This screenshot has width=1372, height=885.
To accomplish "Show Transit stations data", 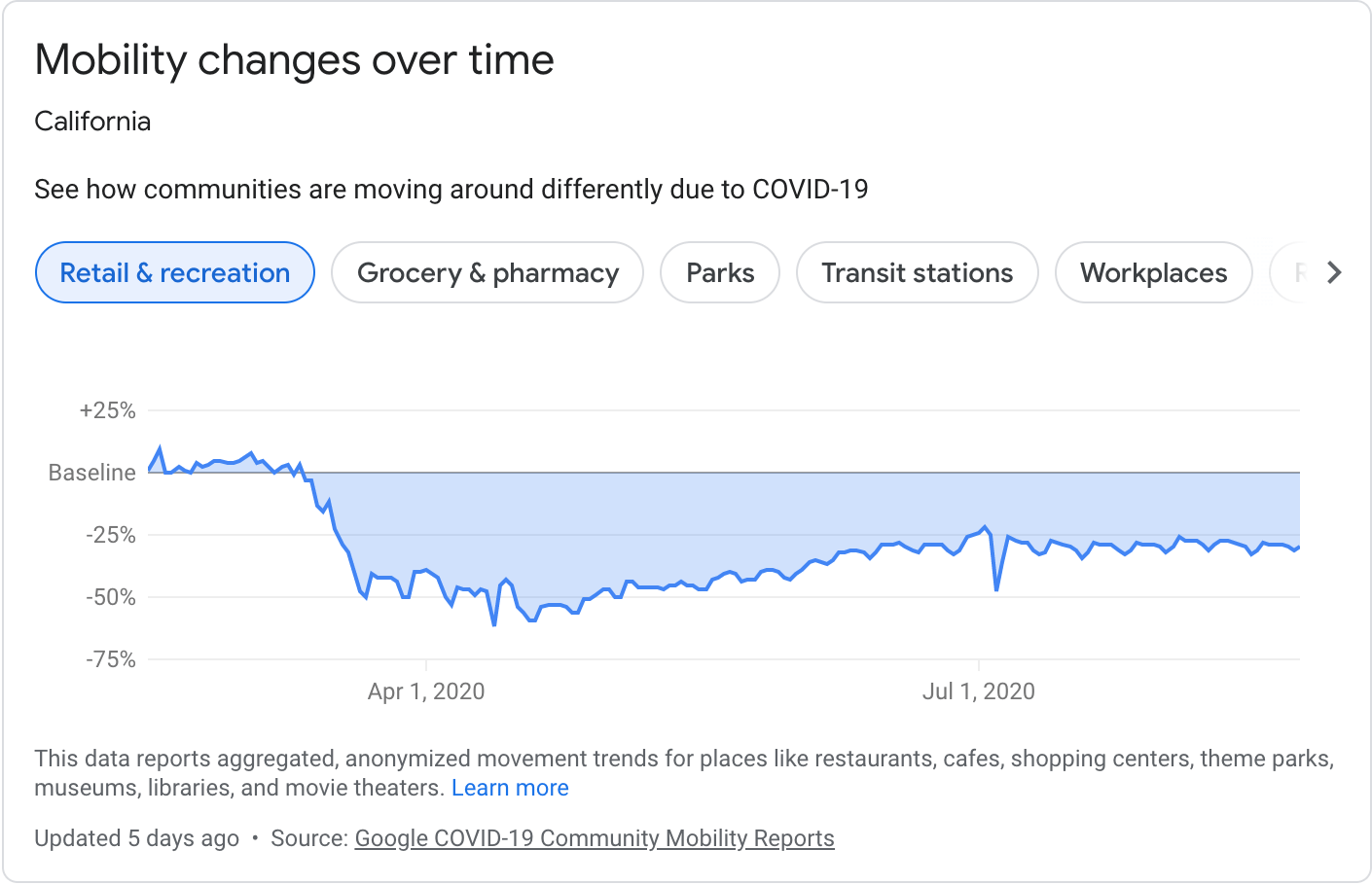I will [916, 272].
